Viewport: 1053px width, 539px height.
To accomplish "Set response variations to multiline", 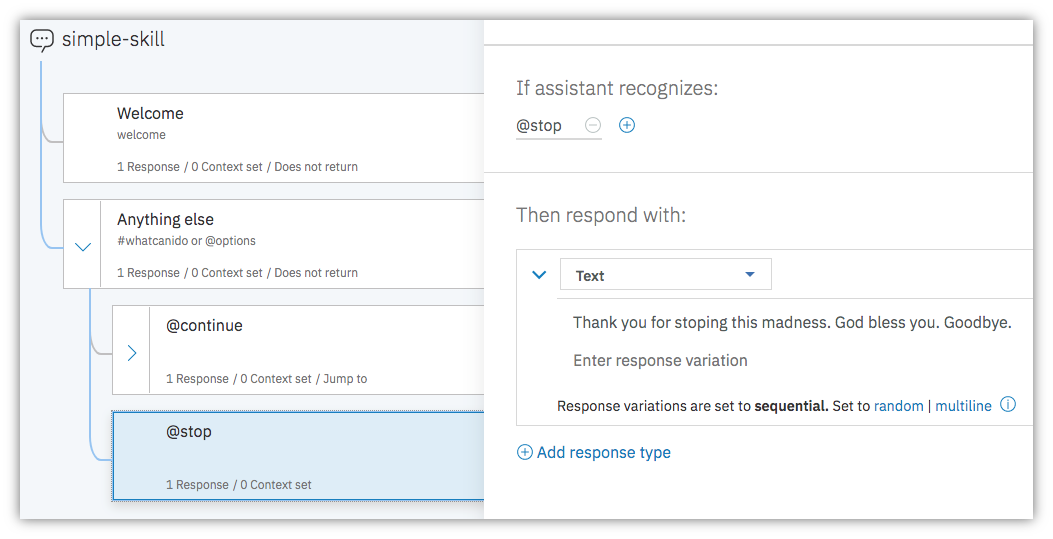I will 963,406.
